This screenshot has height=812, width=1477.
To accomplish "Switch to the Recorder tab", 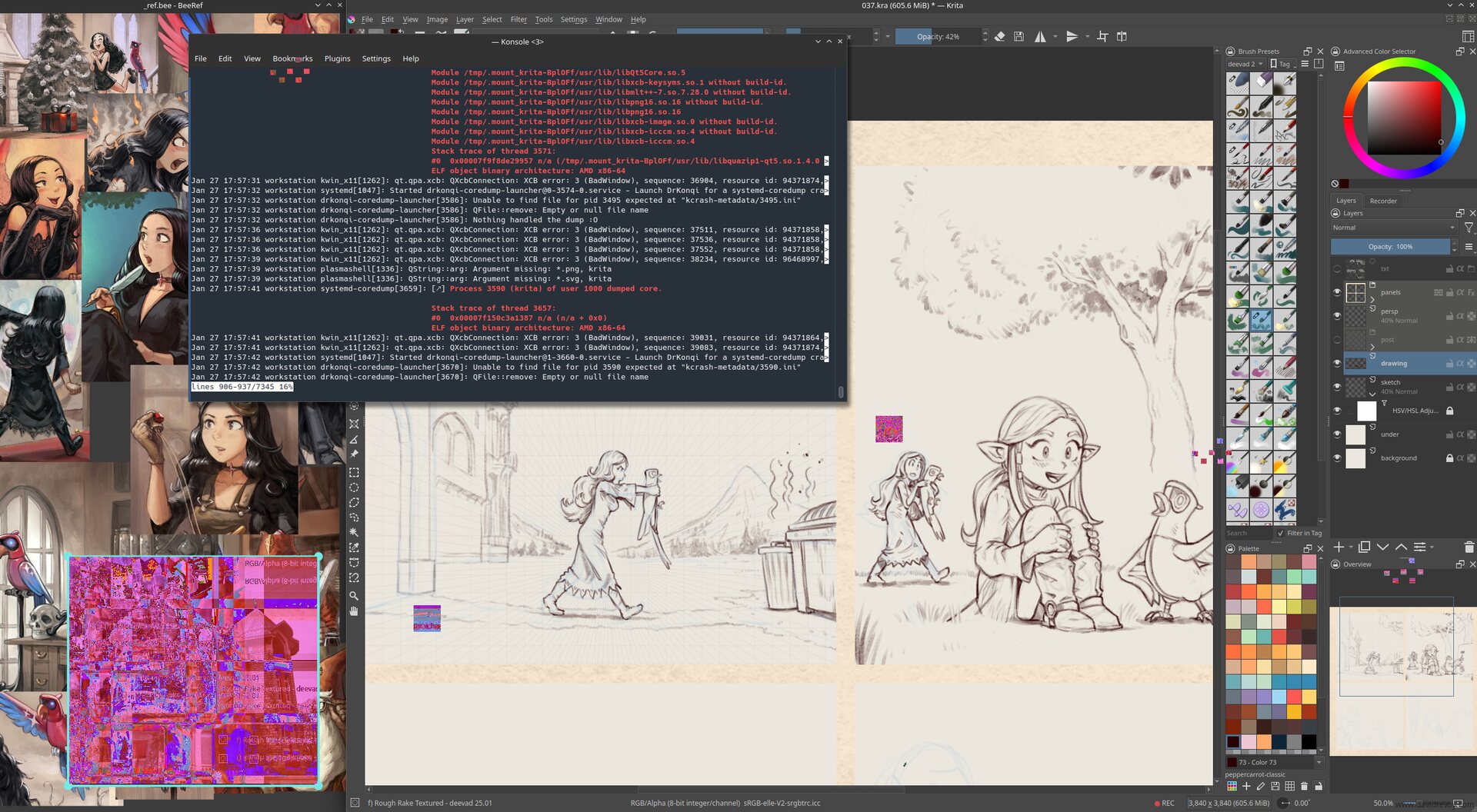I will 1382,201.
